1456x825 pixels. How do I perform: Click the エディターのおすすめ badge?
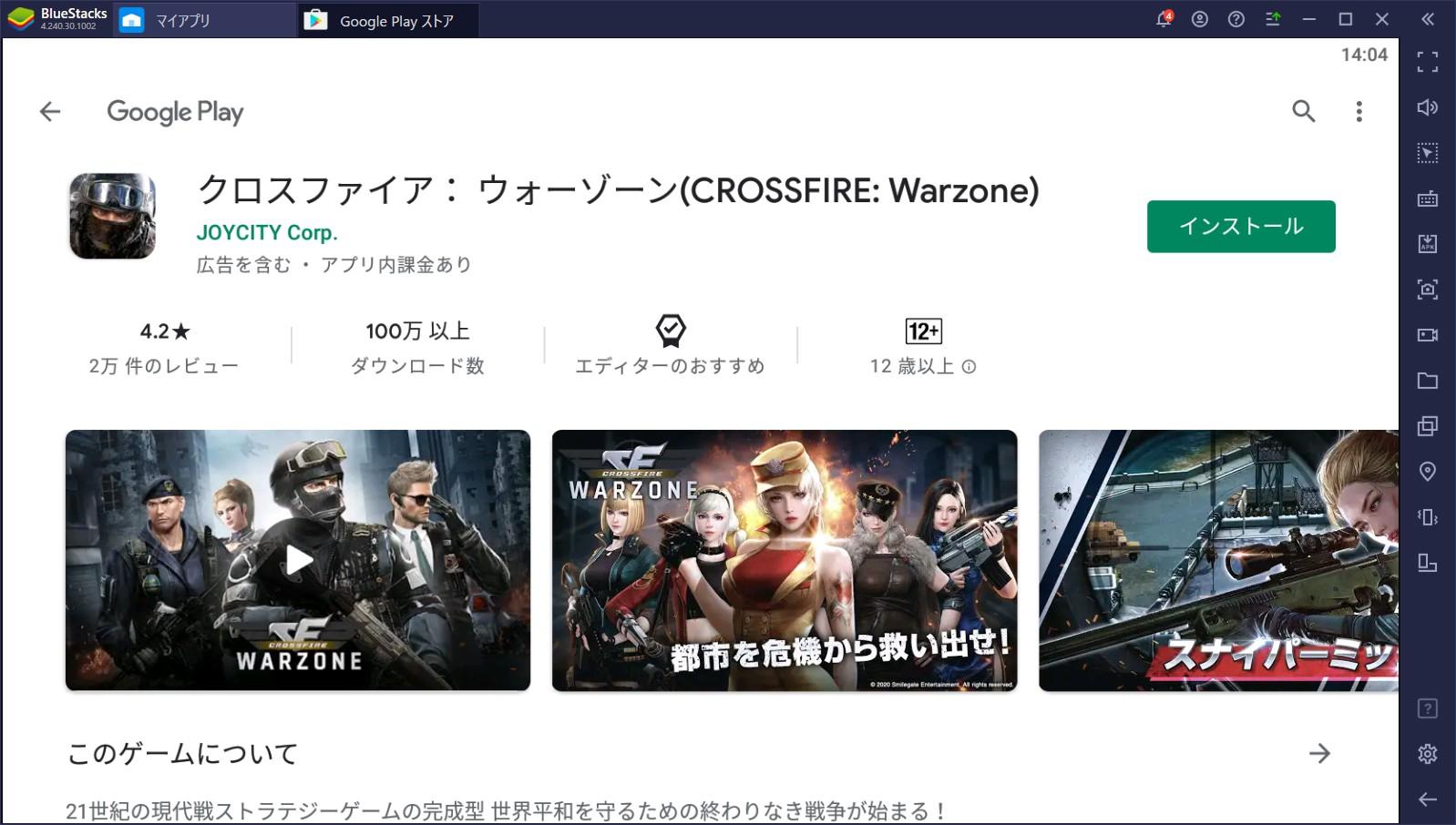coord(670,346)
